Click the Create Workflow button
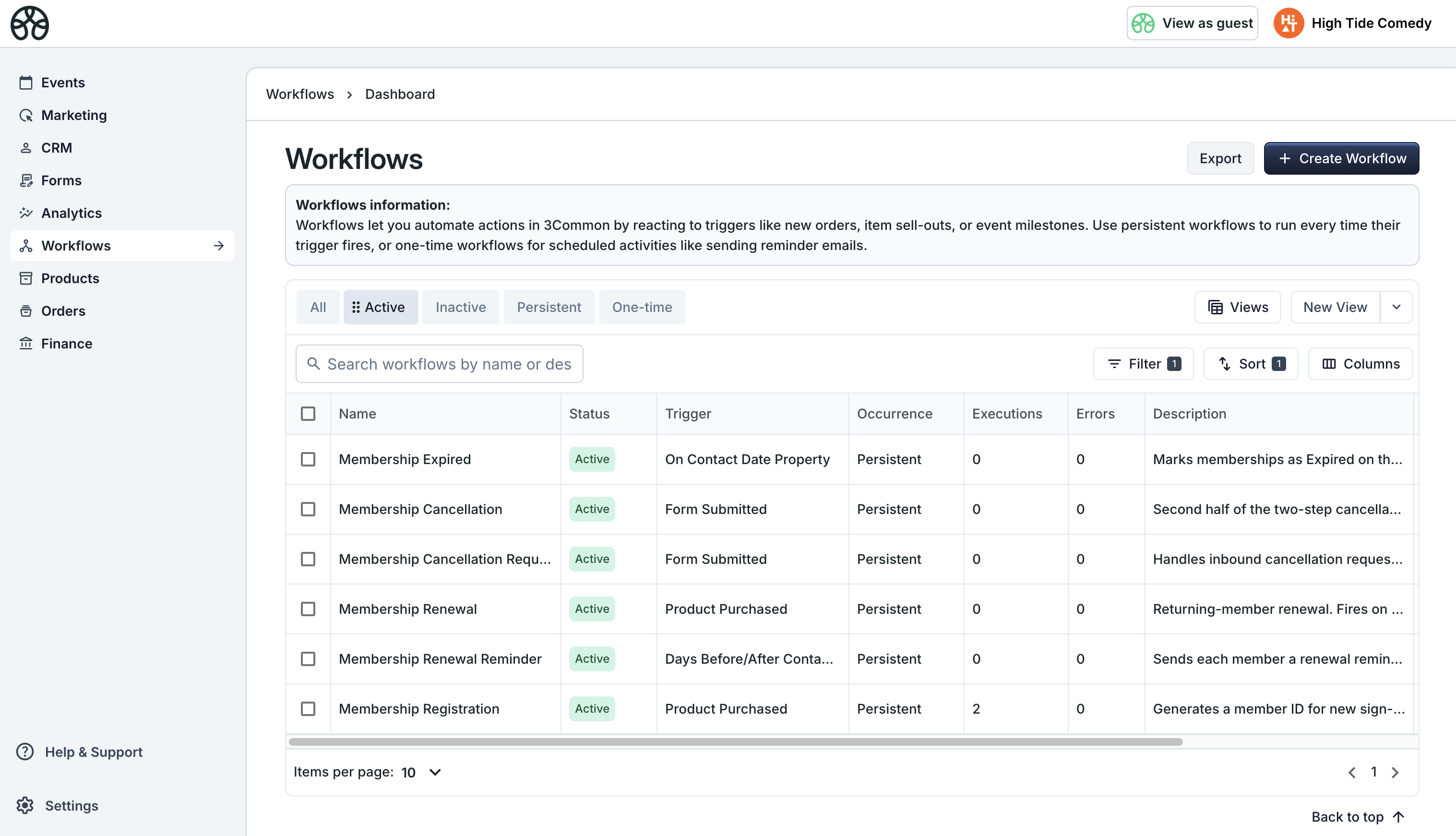 [x=1341, y=158]
